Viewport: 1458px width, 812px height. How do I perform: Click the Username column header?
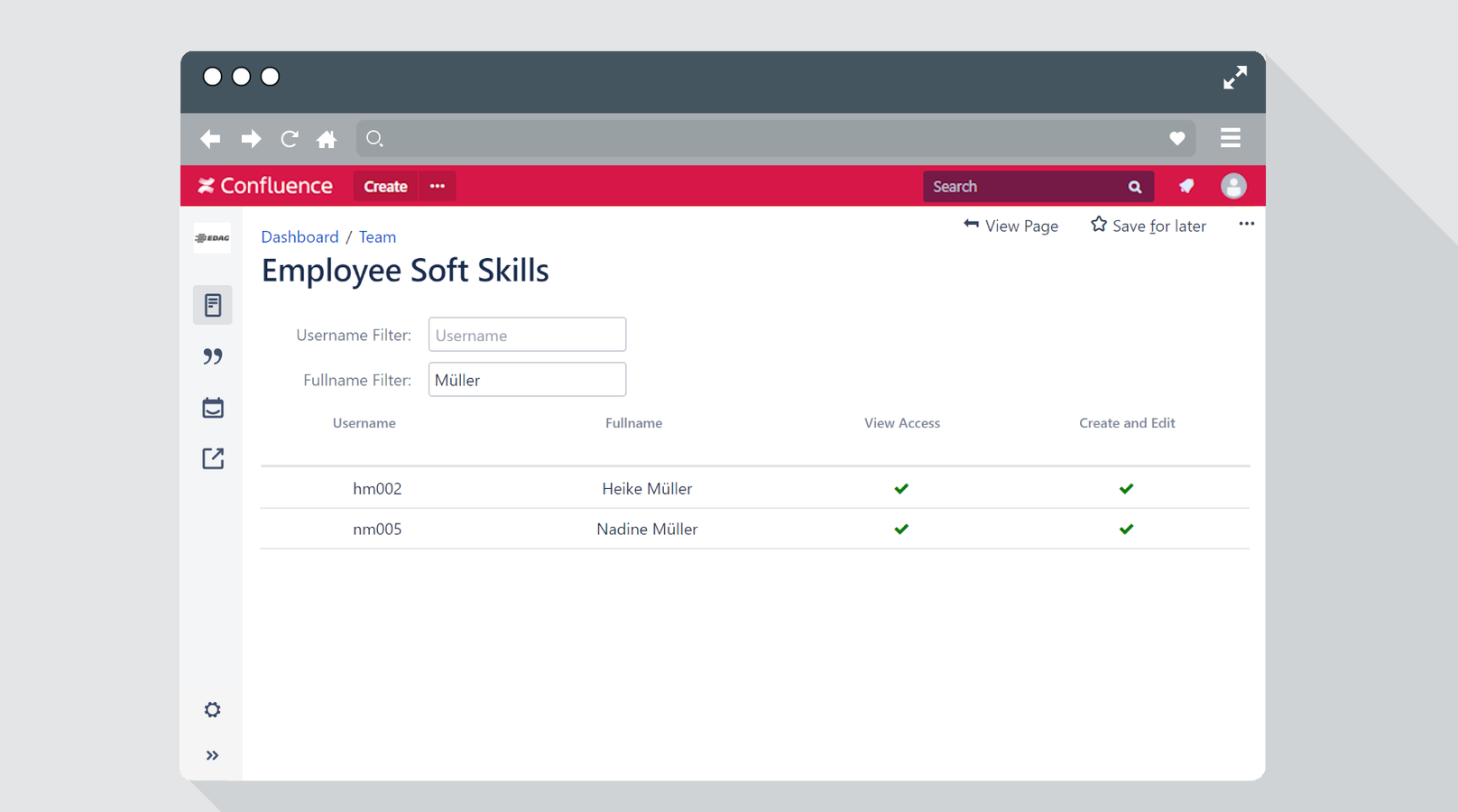tap(364, 423)
